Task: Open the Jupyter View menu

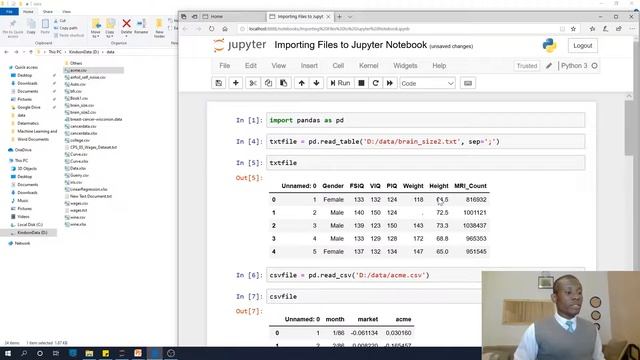Action: pyautogui.click(x=279, y=66)
